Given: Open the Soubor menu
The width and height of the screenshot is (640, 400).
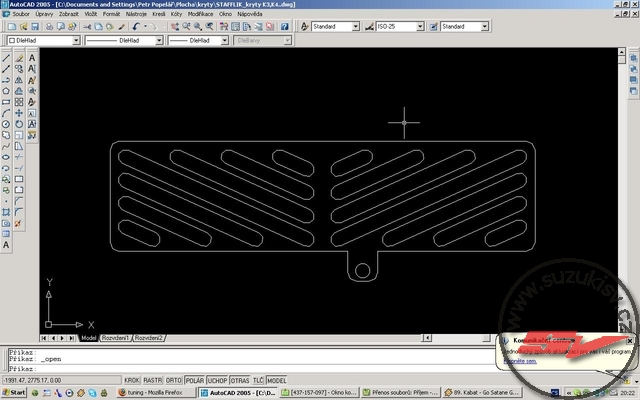Looking at the screenshot, I should (x=21, y=14).
